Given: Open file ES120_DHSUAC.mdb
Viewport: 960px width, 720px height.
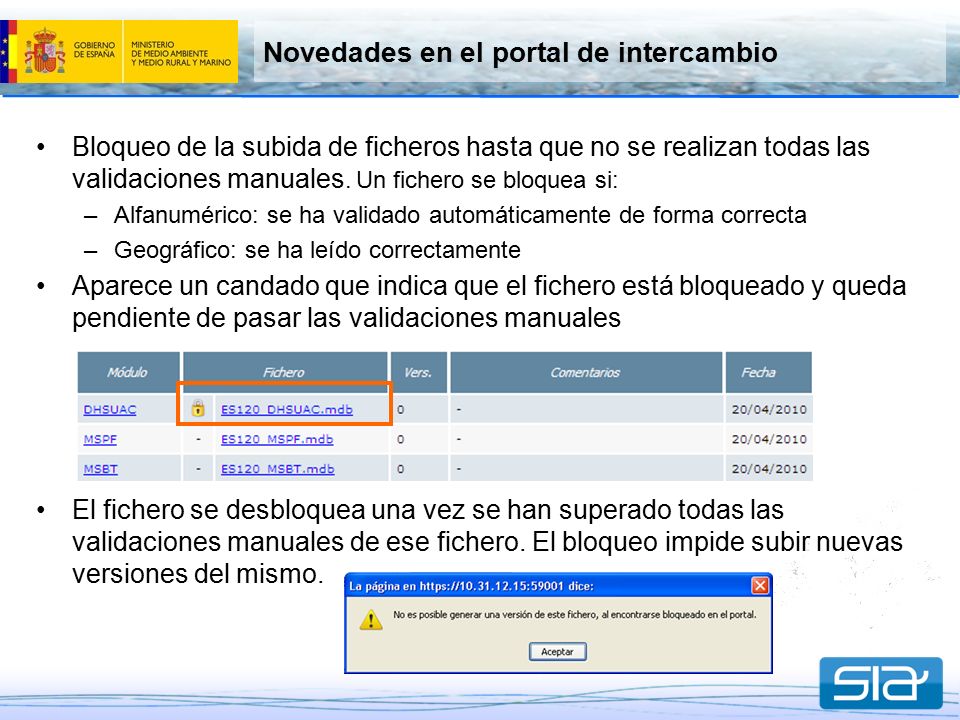Looking at the screenshot, I should tap(287, 410).
